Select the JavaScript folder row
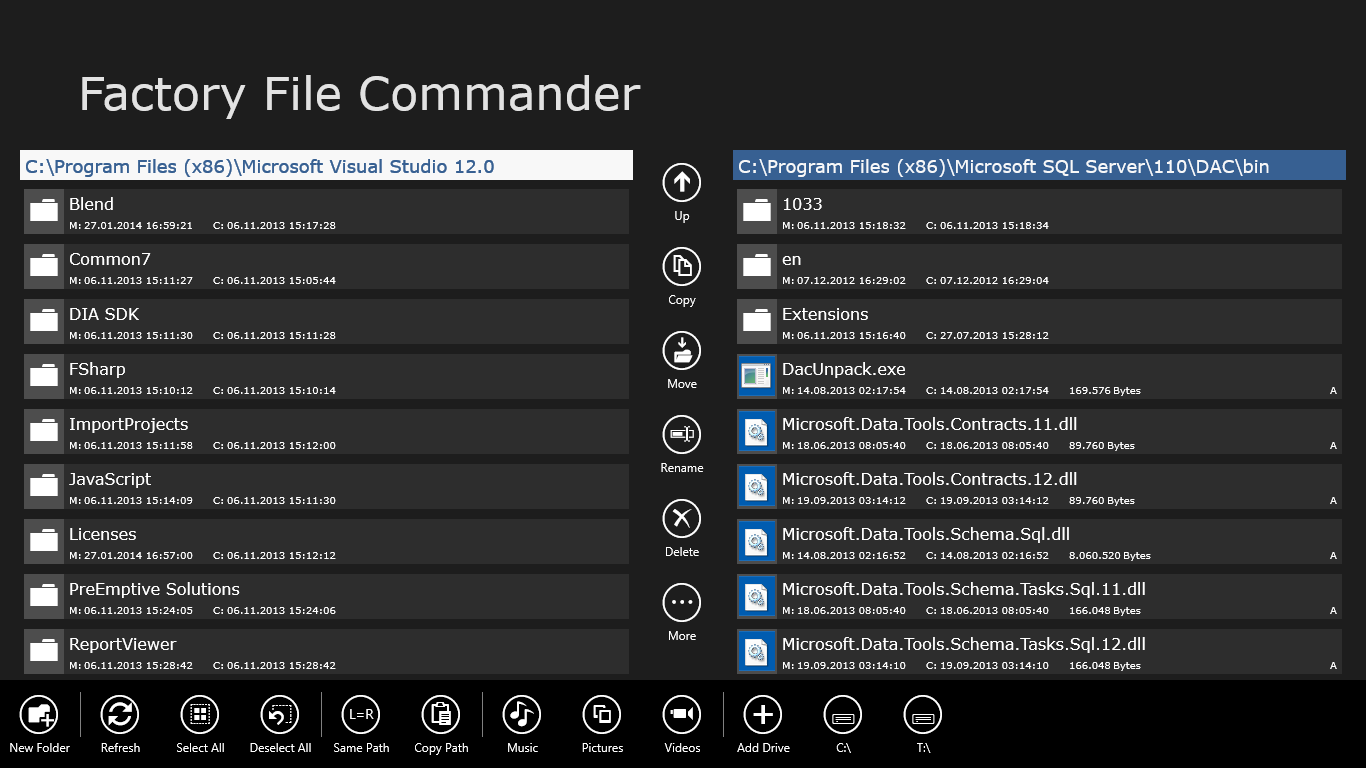The height and width of the screenshot is (768, 1366). click(326, 486)
